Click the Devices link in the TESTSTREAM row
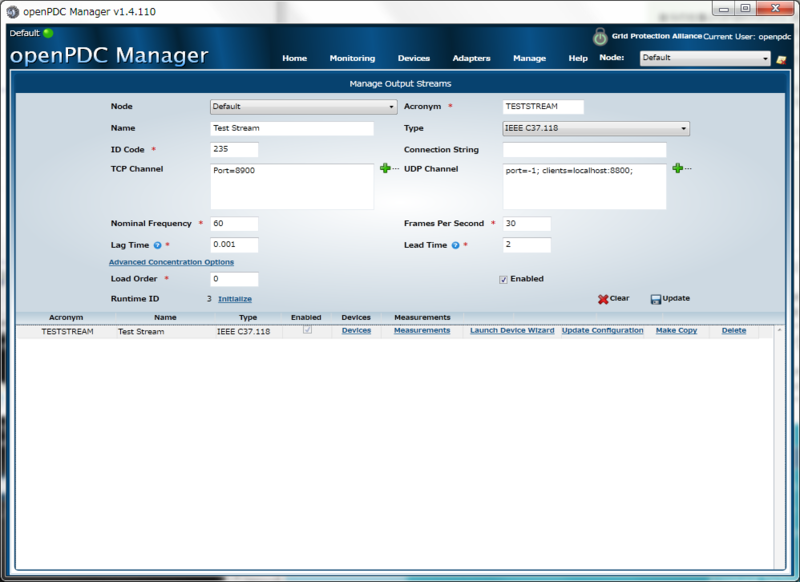 356,331
